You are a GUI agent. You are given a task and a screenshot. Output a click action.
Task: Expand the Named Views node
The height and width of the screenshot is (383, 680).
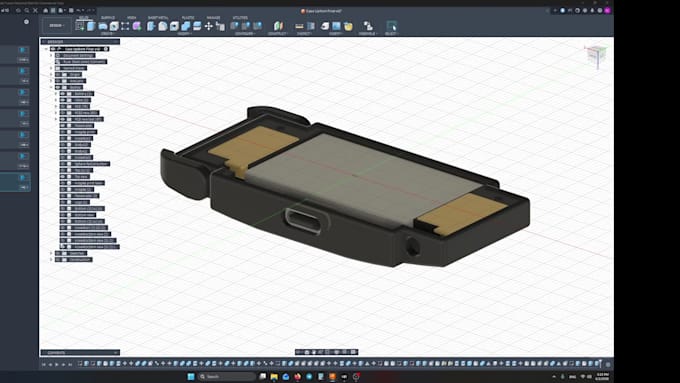(x=51, y=68)
